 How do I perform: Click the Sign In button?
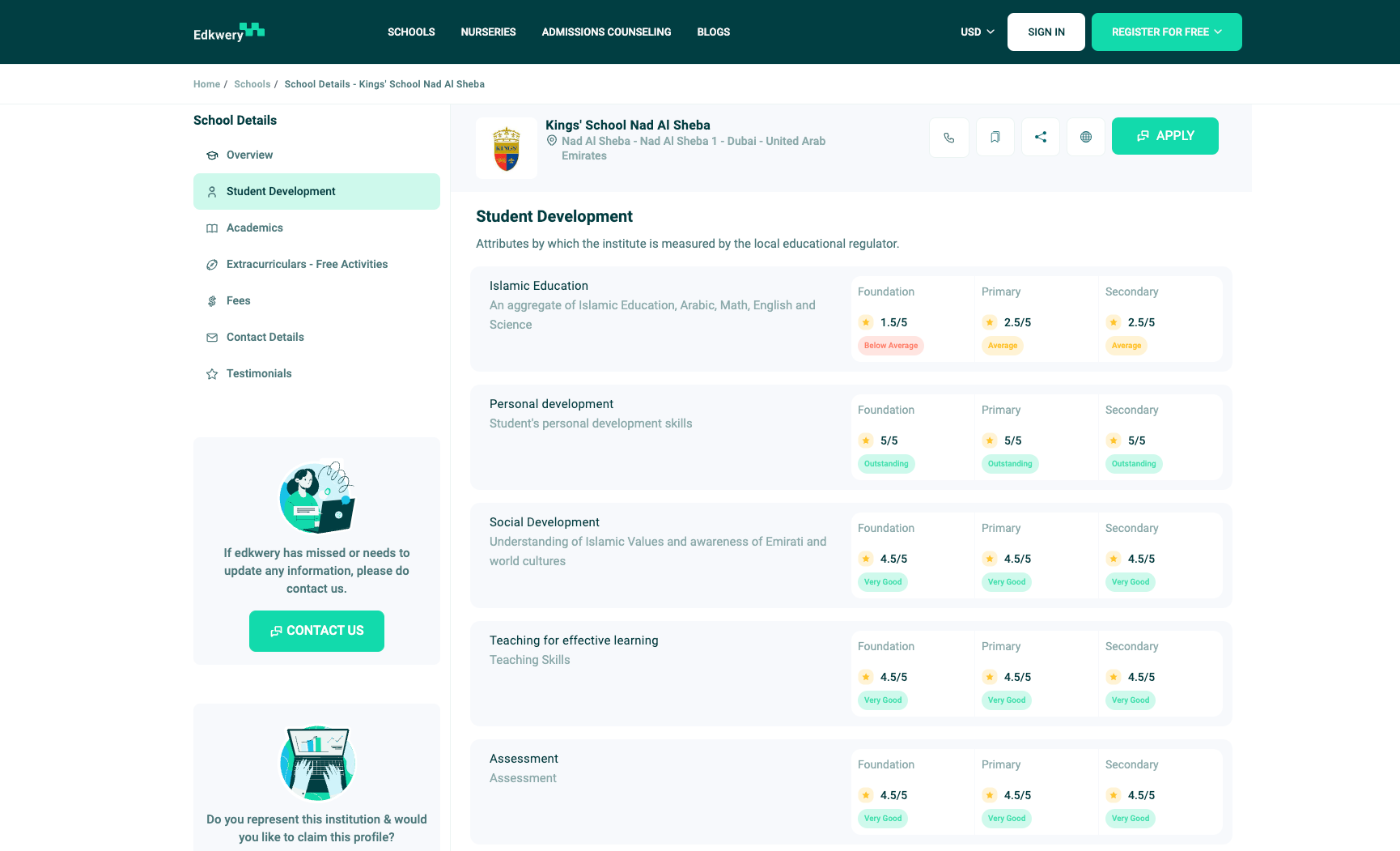[x=1046, y=32]
